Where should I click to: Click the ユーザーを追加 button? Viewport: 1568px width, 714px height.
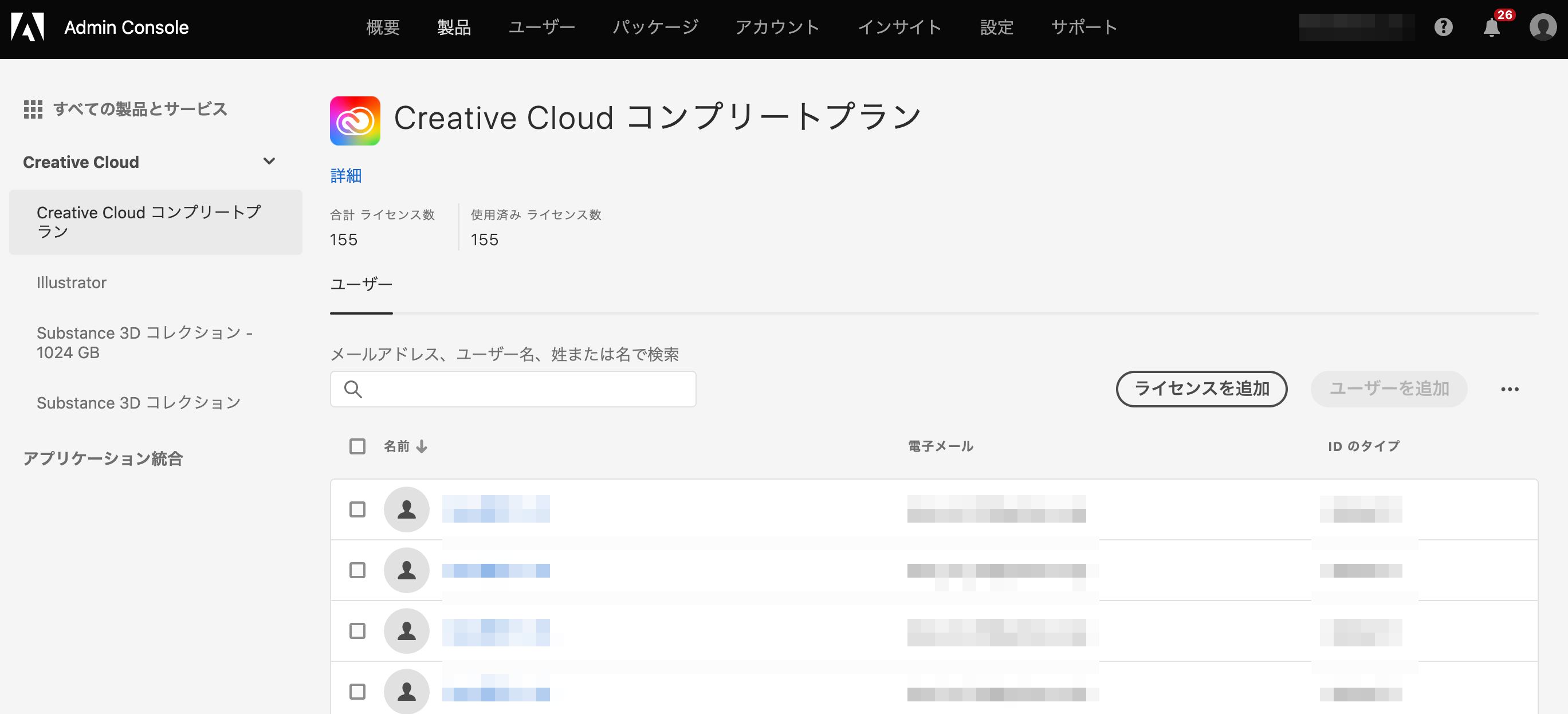point(1389,389)
